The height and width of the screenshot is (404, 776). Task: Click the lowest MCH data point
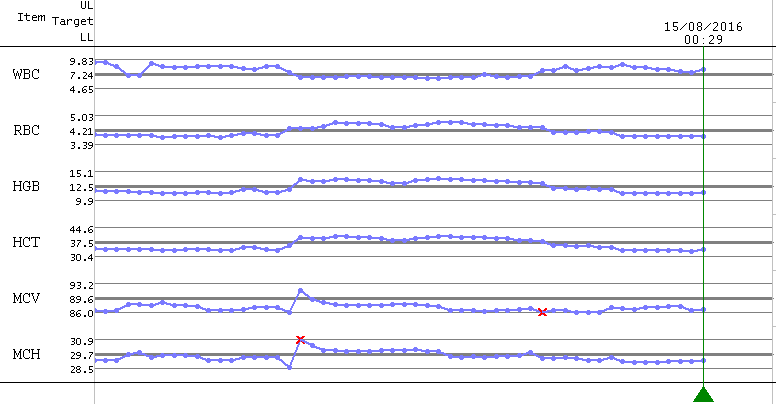(289, 367)
